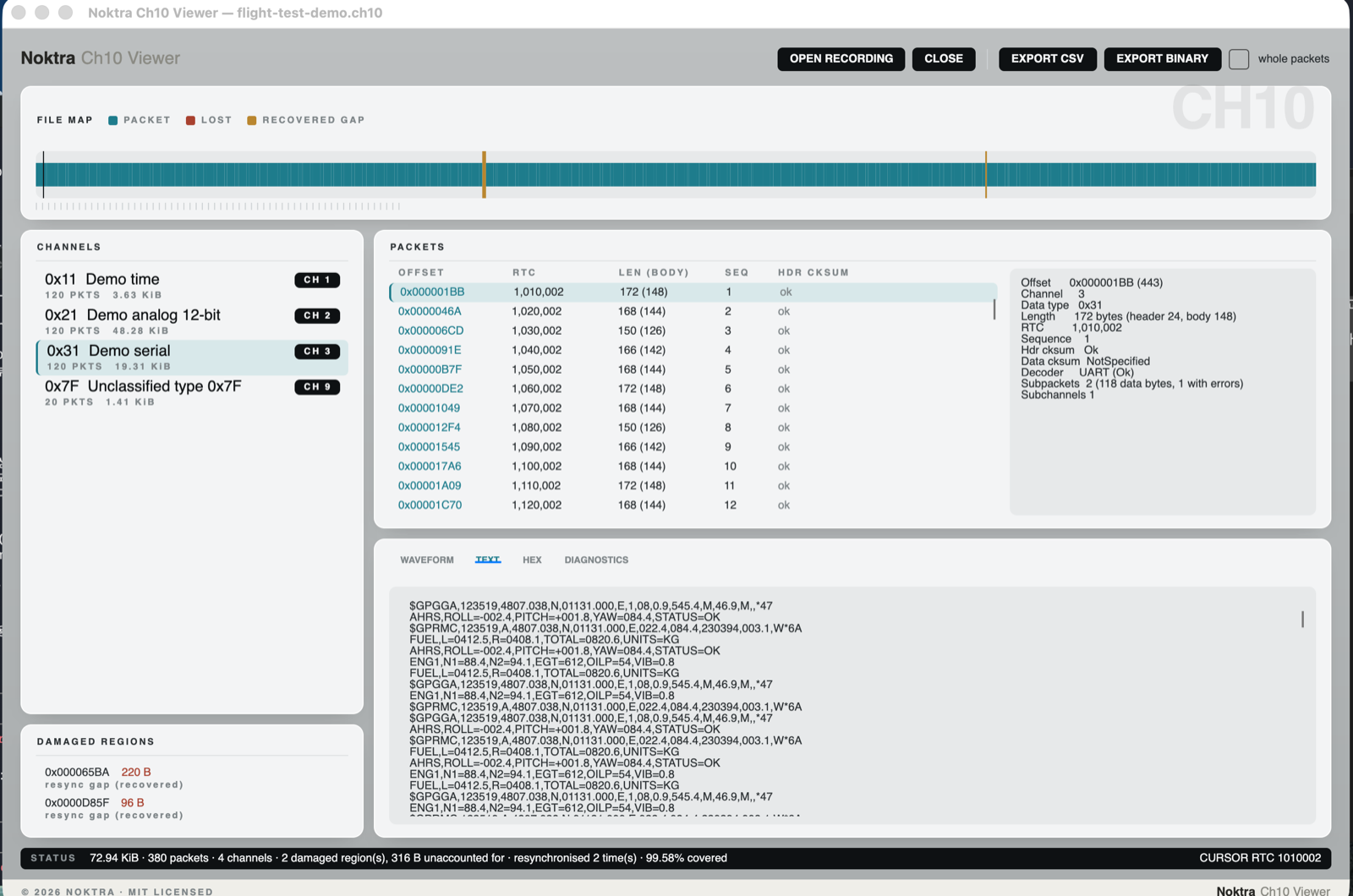Select packet at offset 0x00001545
This screenshot has height=896, width=1353.
pyautogui.click(x=693, y=447)
